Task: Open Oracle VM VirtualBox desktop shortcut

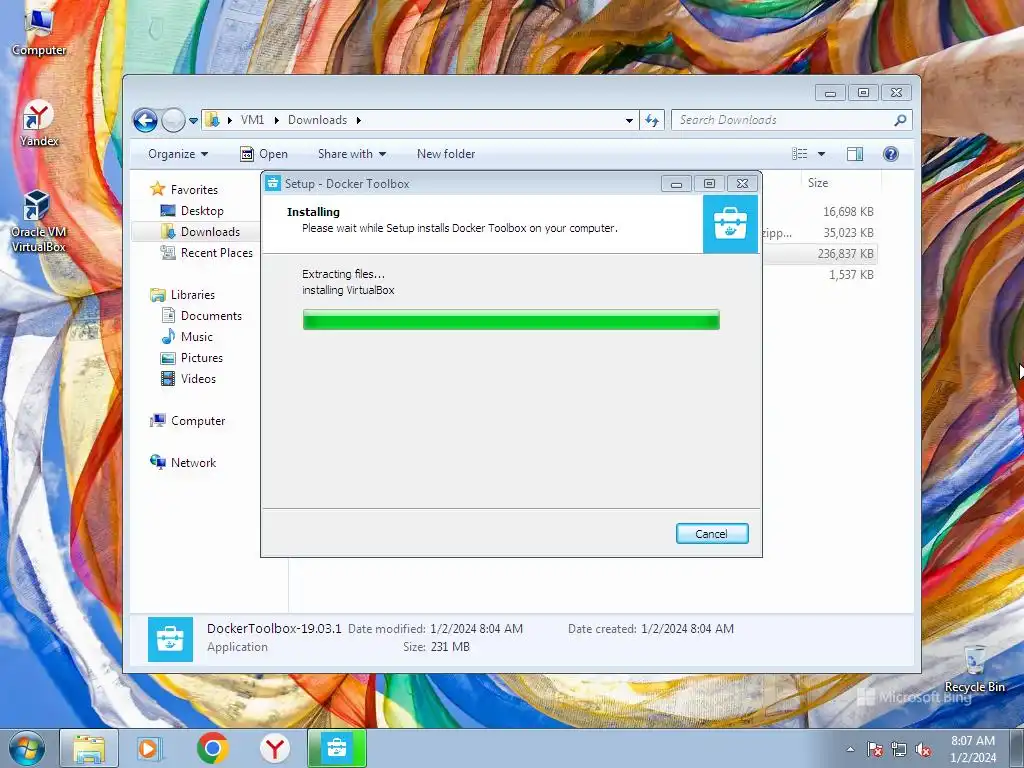Action: tap(38, 221)
